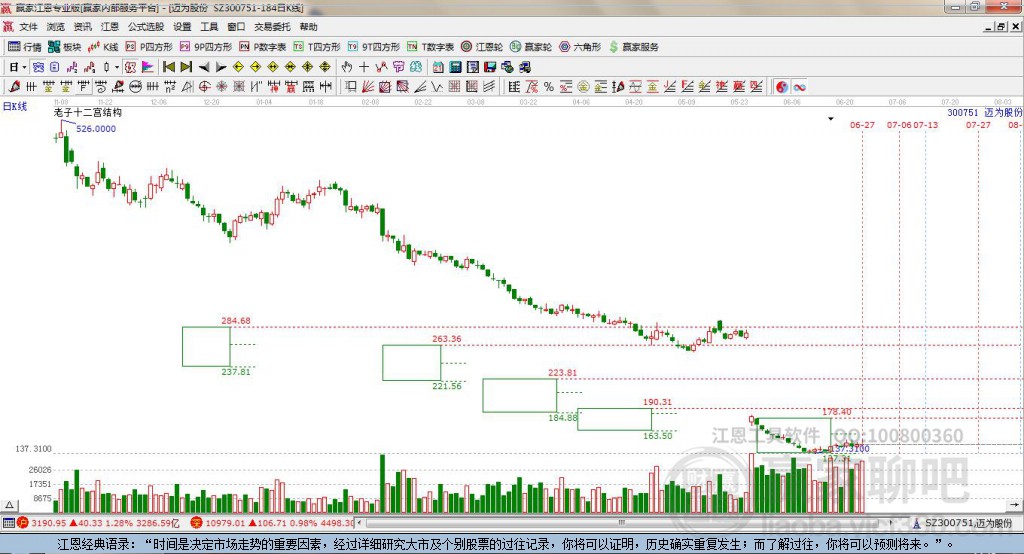1024x554 pixels.
Task: Open the 交易委托 menu
Action: point(273,27)
